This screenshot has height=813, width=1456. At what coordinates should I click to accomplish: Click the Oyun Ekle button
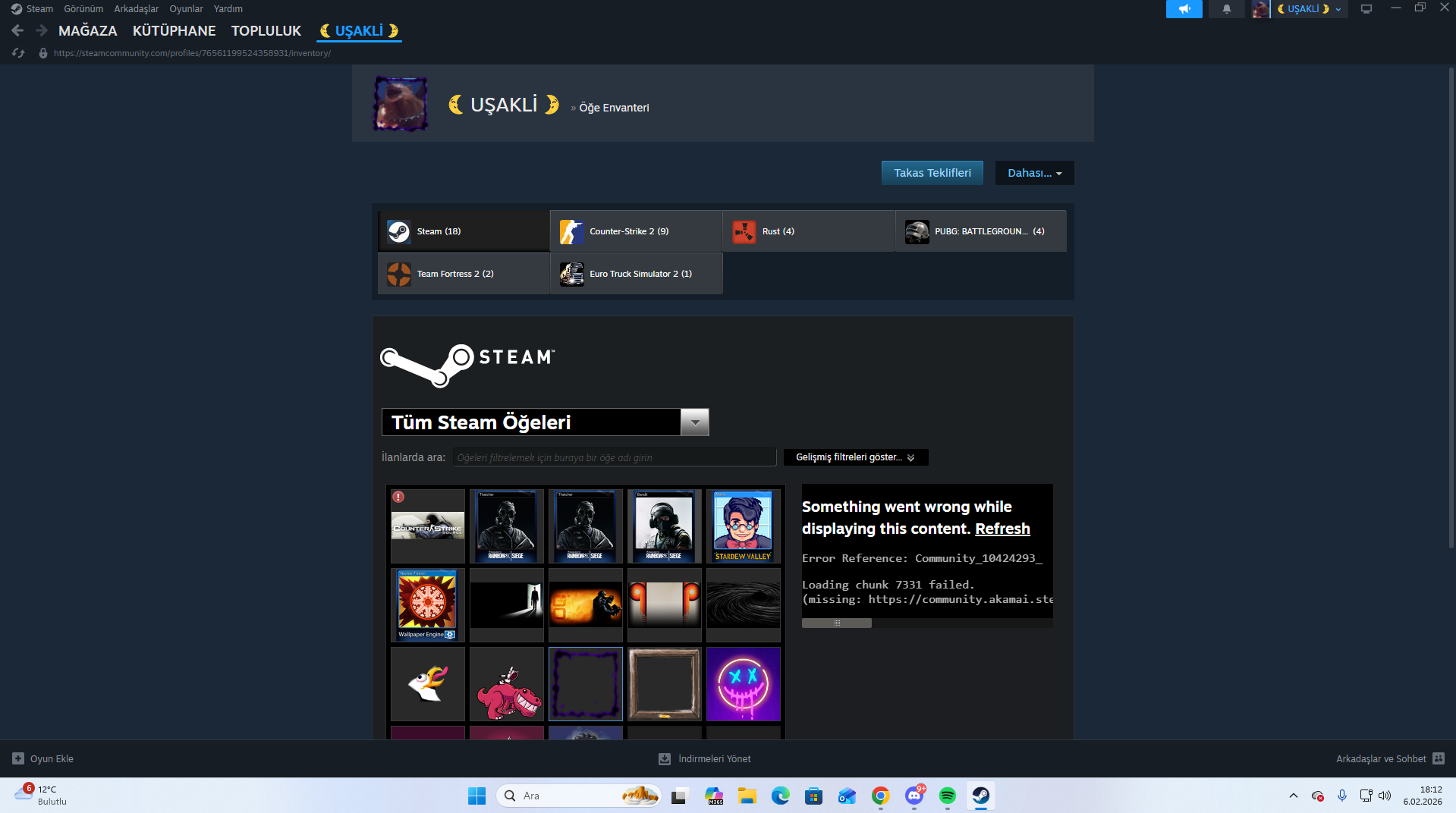point(43,758)
